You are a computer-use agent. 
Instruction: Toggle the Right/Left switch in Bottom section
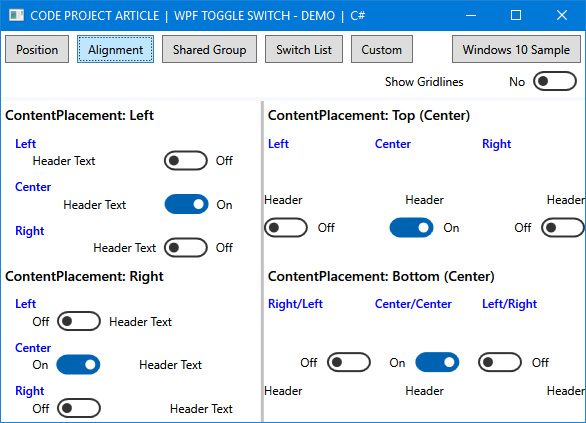click(x=349, y=362)
